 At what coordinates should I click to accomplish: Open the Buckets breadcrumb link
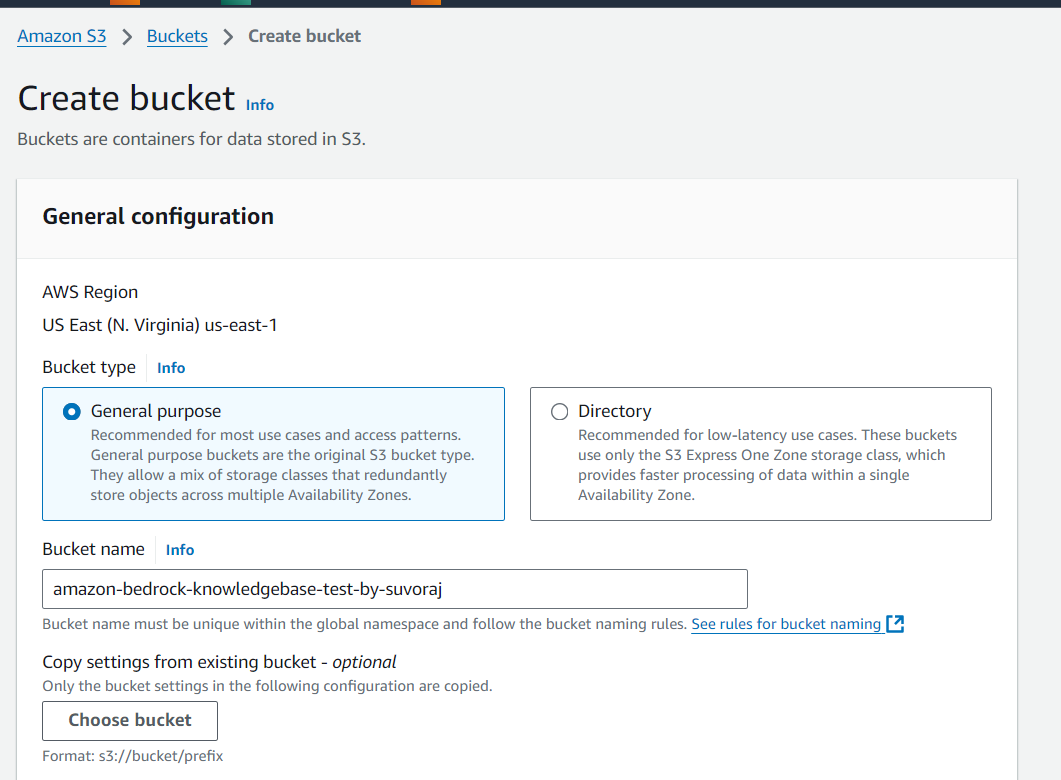click(177, 36)
